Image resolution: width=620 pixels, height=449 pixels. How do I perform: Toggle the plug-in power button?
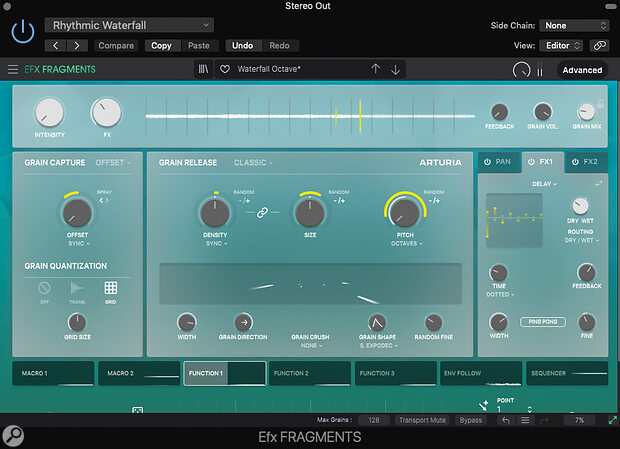pos(23,31)
